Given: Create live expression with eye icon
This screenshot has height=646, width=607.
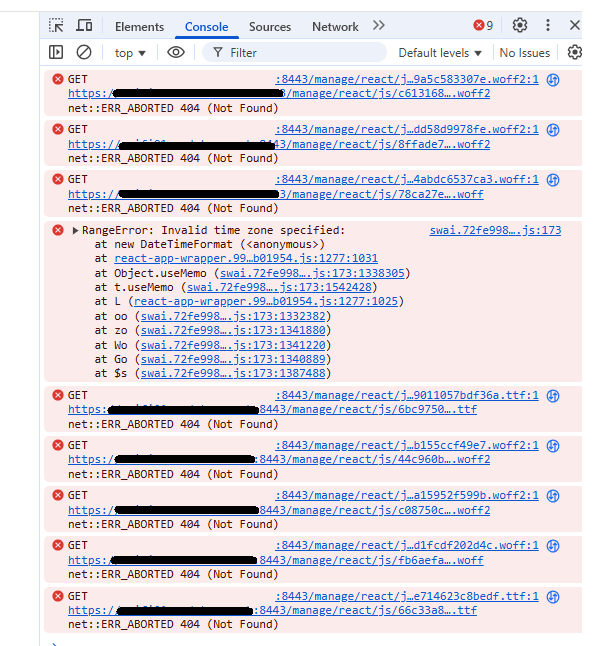Looking at the screenshot, I should tap(176, 52).
